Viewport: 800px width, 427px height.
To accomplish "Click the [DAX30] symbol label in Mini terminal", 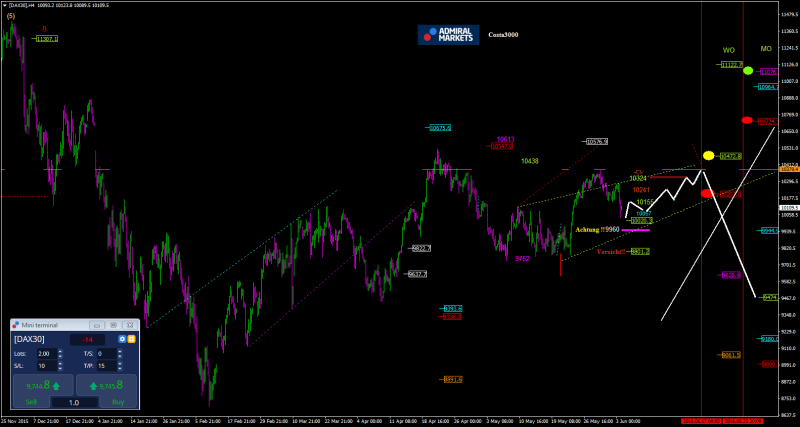I will coord(29,339).
